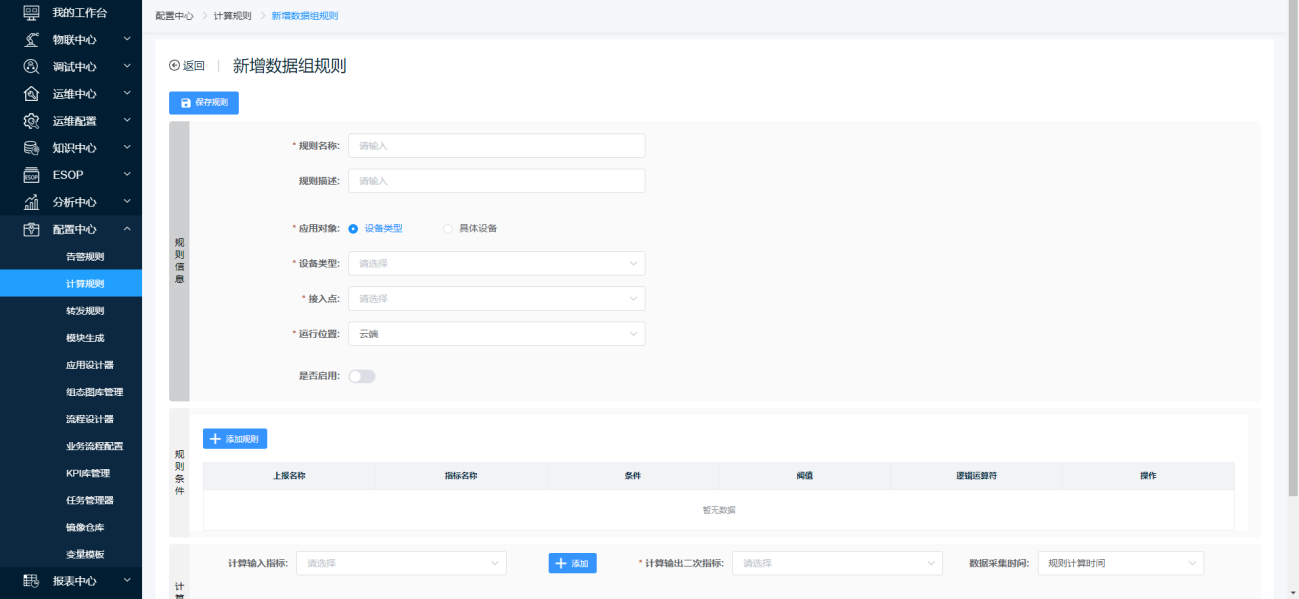Click the 物联中心 sidebar icon
This screenshot has height=599, width=1299.
[31, 40]
